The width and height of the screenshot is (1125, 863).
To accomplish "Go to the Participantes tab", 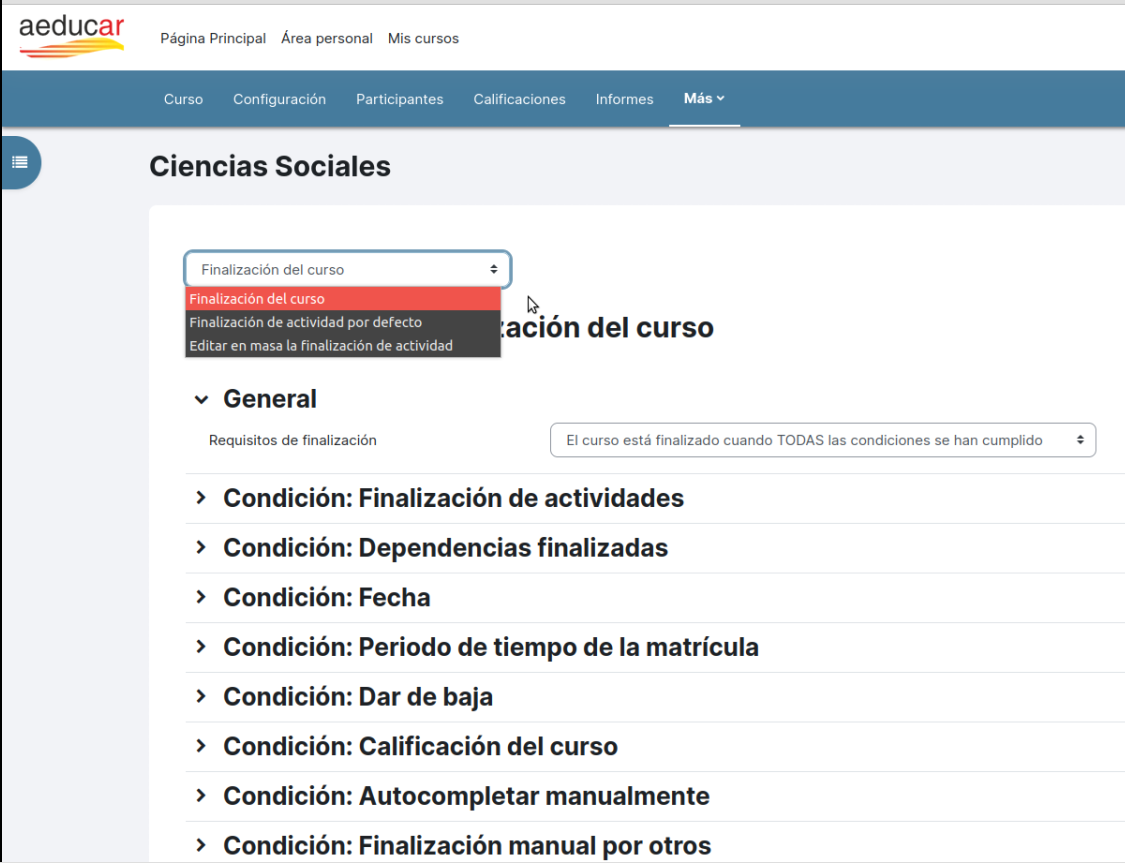I will pyautogui.click(x=400, y=99).
